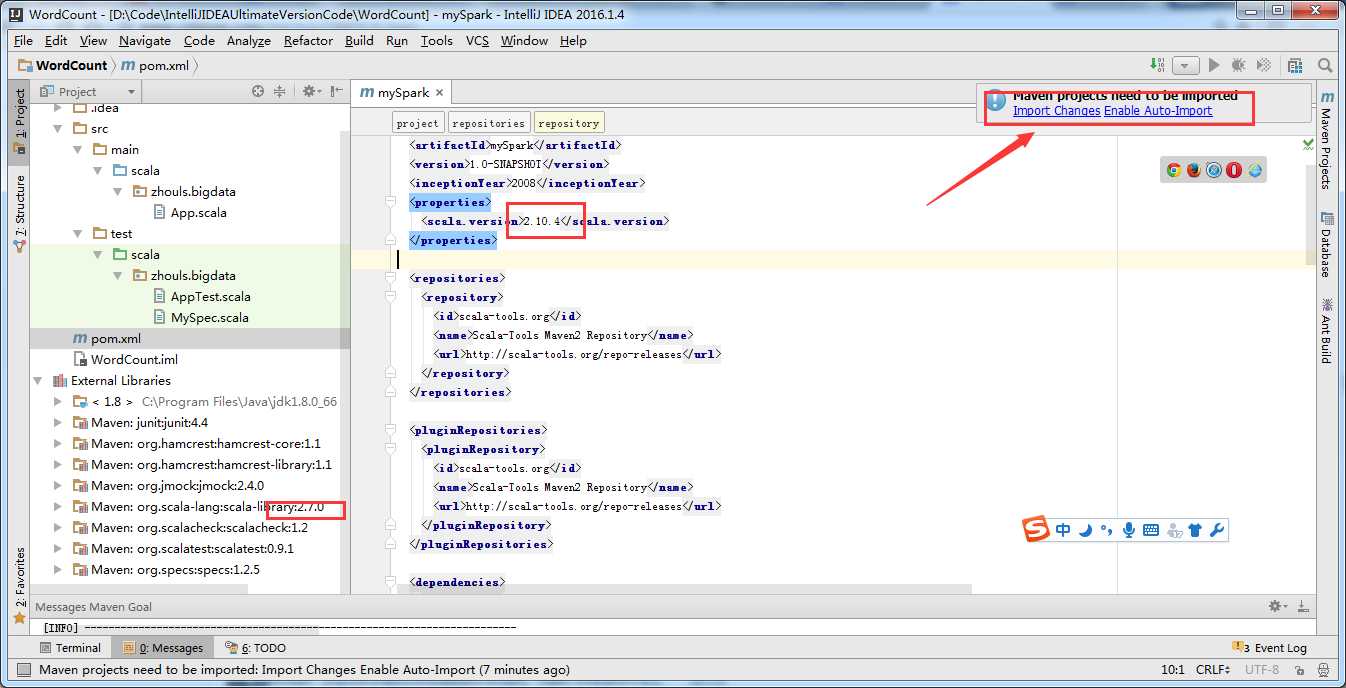Expand Maven: junit:junit:4.4 library

[58, 422]
